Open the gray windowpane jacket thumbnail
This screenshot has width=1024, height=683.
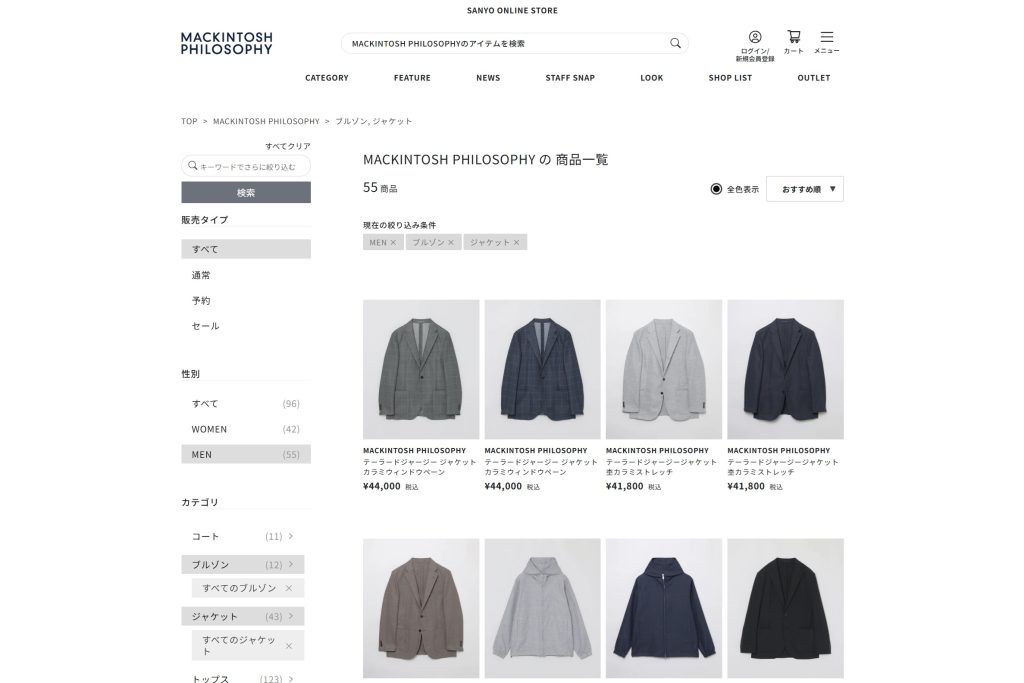point(421,370)
